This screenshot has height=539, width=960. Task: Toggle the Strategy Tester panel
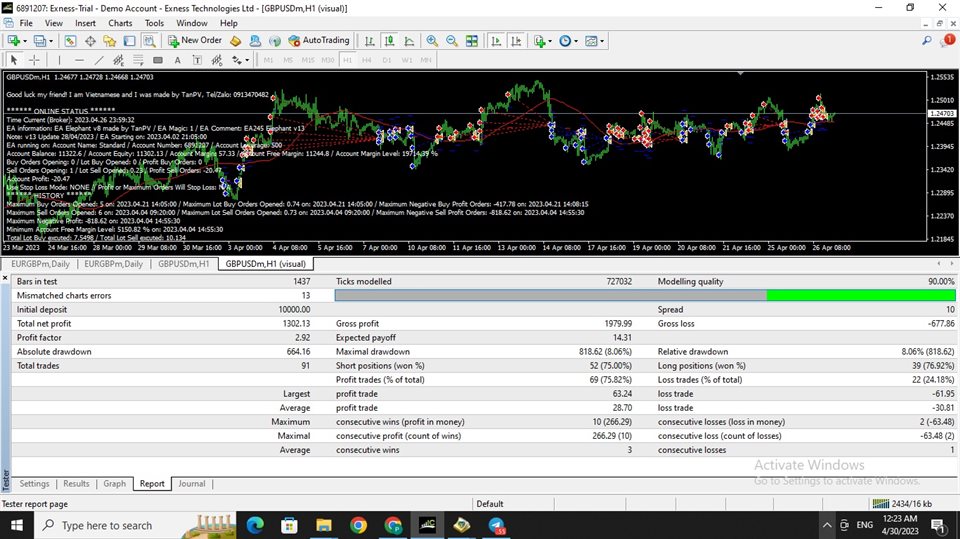click(x=149, y=41)
